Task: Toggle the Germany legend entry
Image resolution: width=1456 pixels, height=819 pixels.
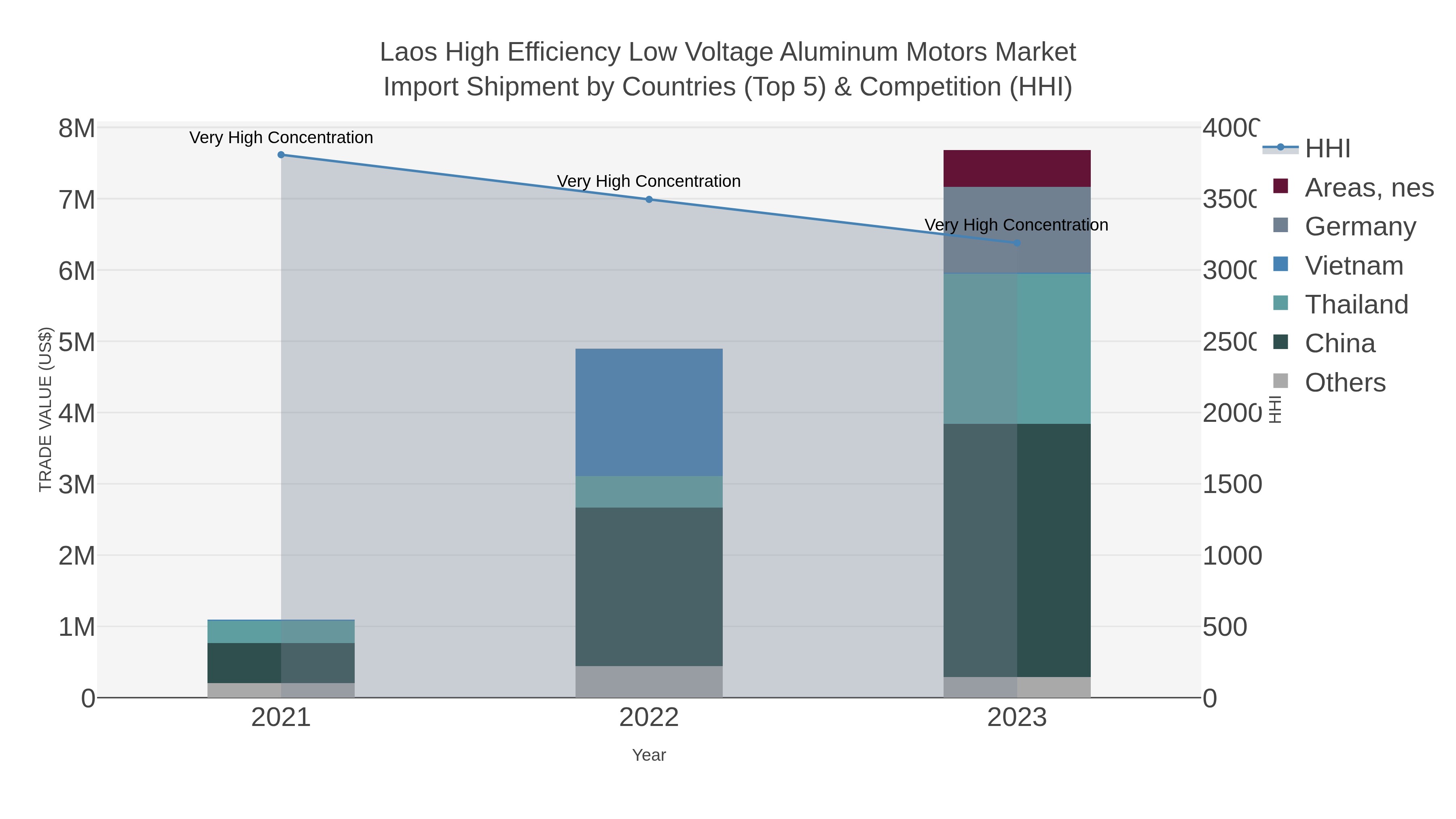Action: (1344, 226)
